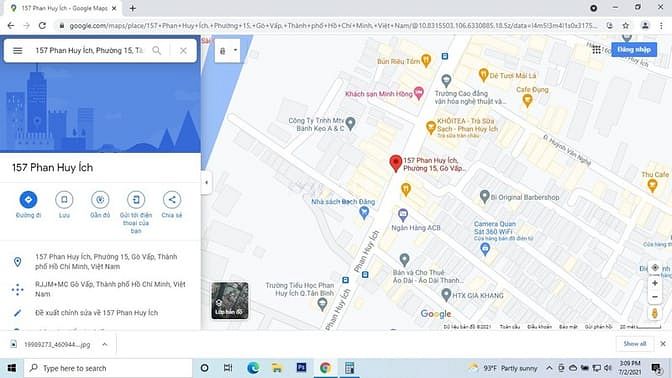This screenshot has width=672, height=378.
Task: Click inside the Maps search field
Action: [89, 51]
